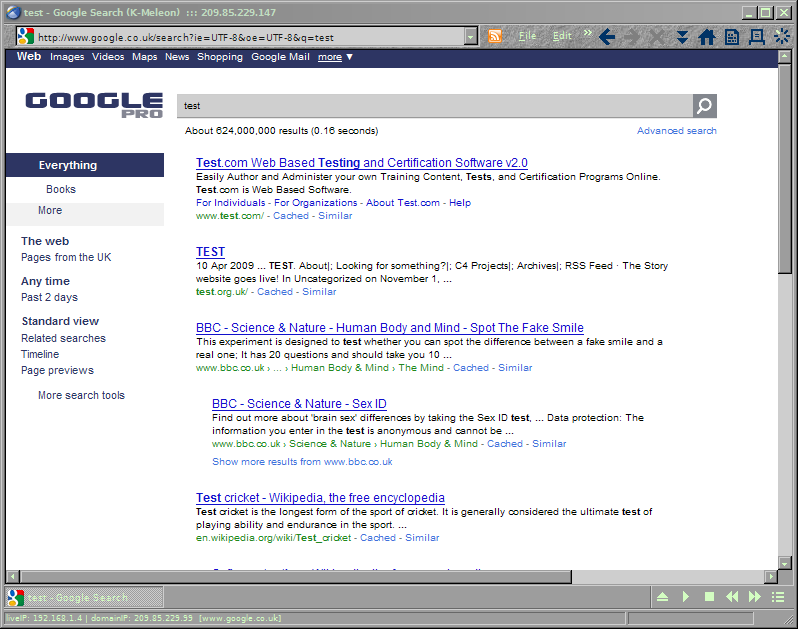The image size is (798, 629).
Task: Expand the toolbar overflow chevron
Action: [x=588, y=33]
